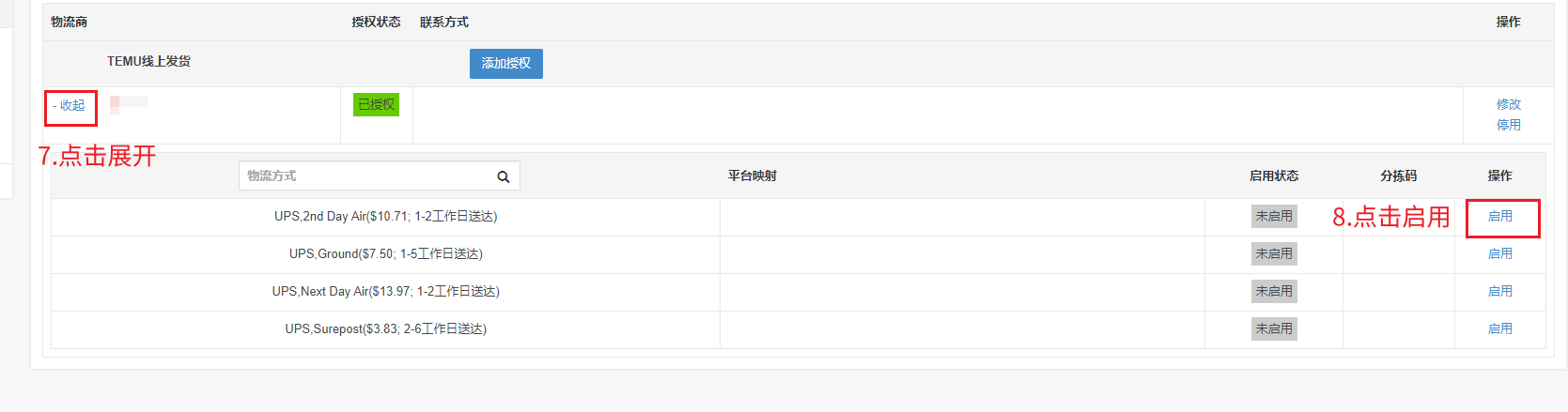
Task: Click the 修改 link
Action: tap(1508, 104)
